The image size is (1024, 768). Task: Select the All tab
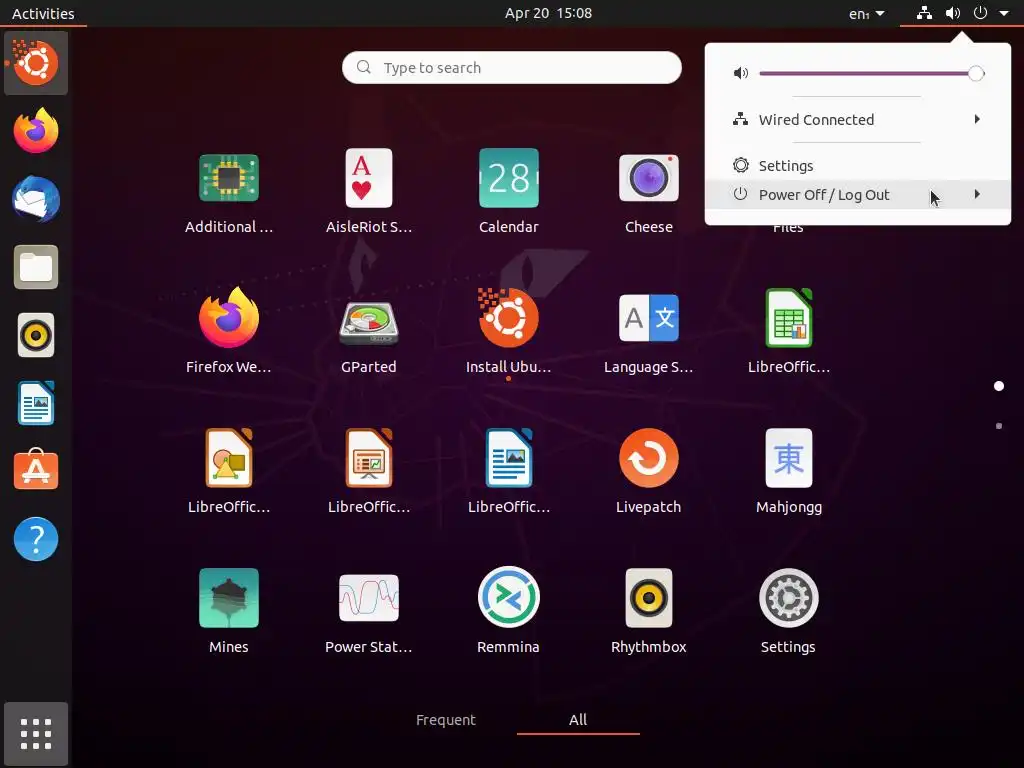click(x=578, y=720)
